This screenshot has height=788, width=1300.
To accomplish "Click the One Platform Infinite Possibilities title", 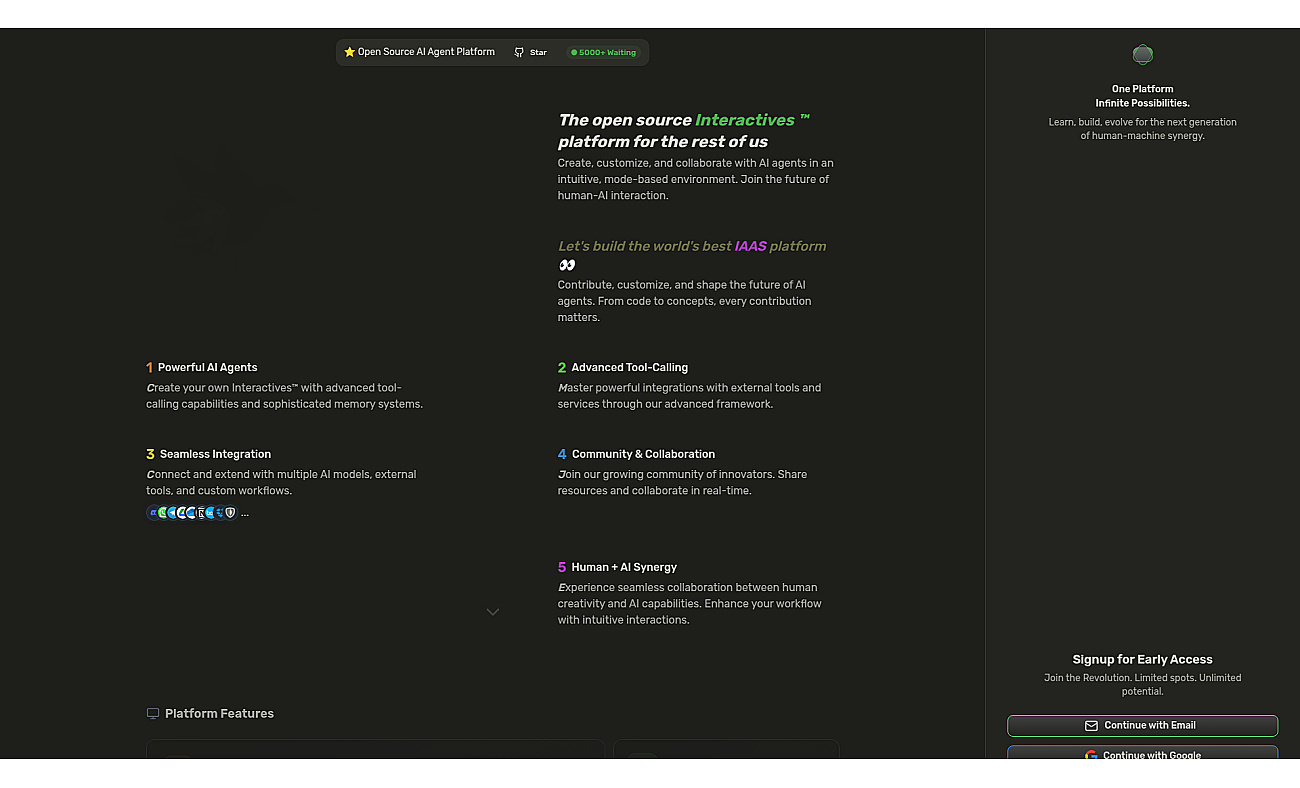I will coord(1142,96).
